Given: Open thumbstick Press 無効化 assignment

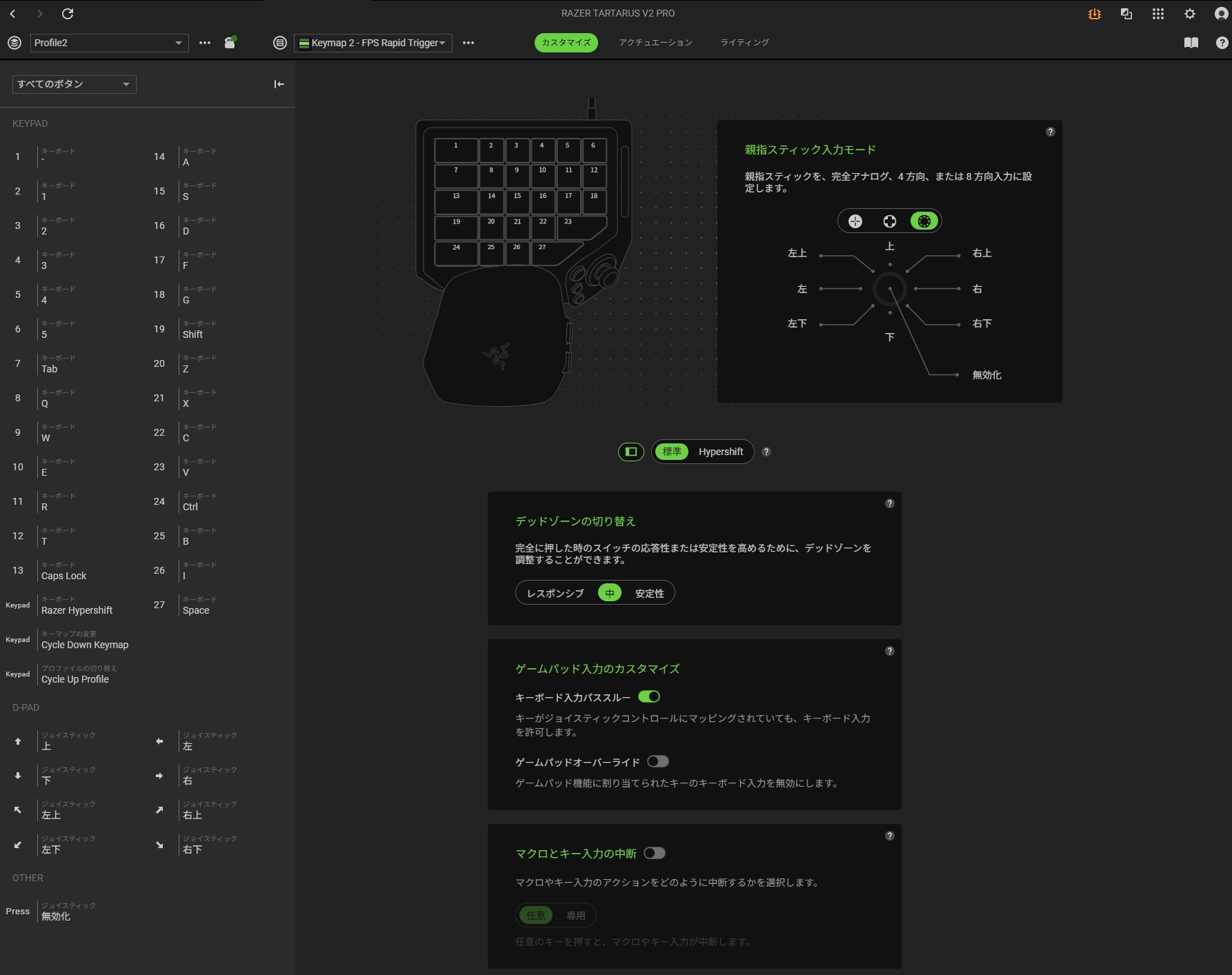Looking at the screenshot, I should [74, 911].
